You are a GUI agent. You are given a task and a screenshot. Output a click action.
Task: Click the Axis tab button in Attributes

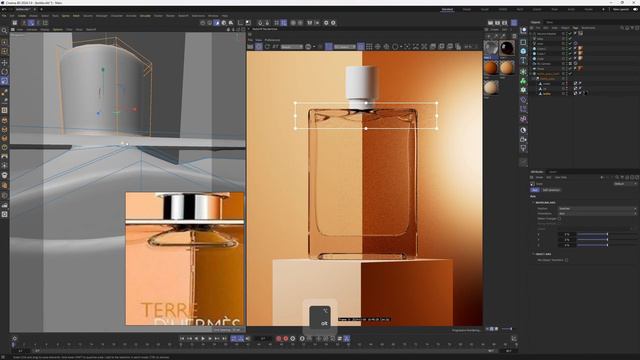pos(535,190)
